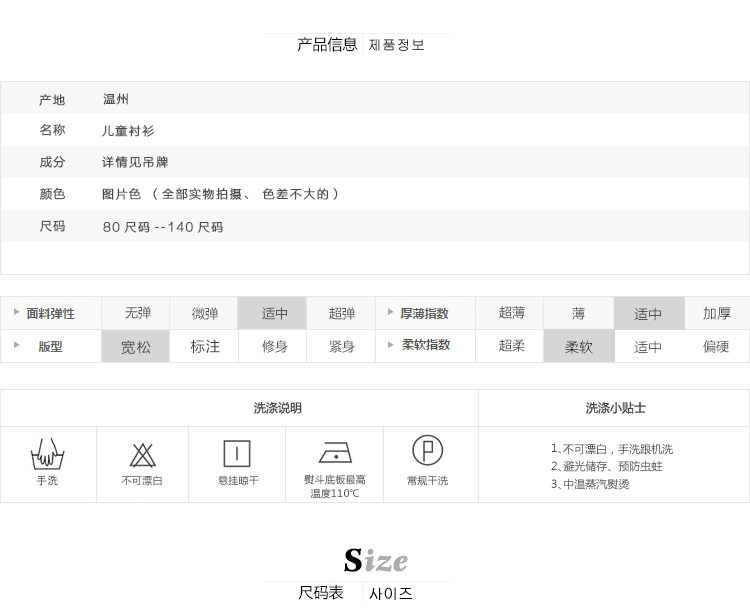Click the 尺码 label
Image resolution: width=750 pixels, height=610 pixels.
pyautogui.click(x=52, y=226)
